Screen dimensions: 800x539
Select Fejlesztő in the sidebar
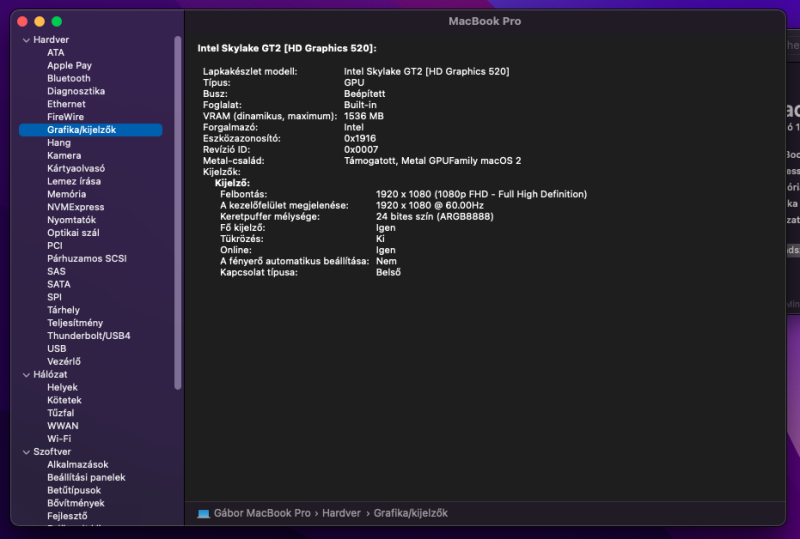pos(67,516)
